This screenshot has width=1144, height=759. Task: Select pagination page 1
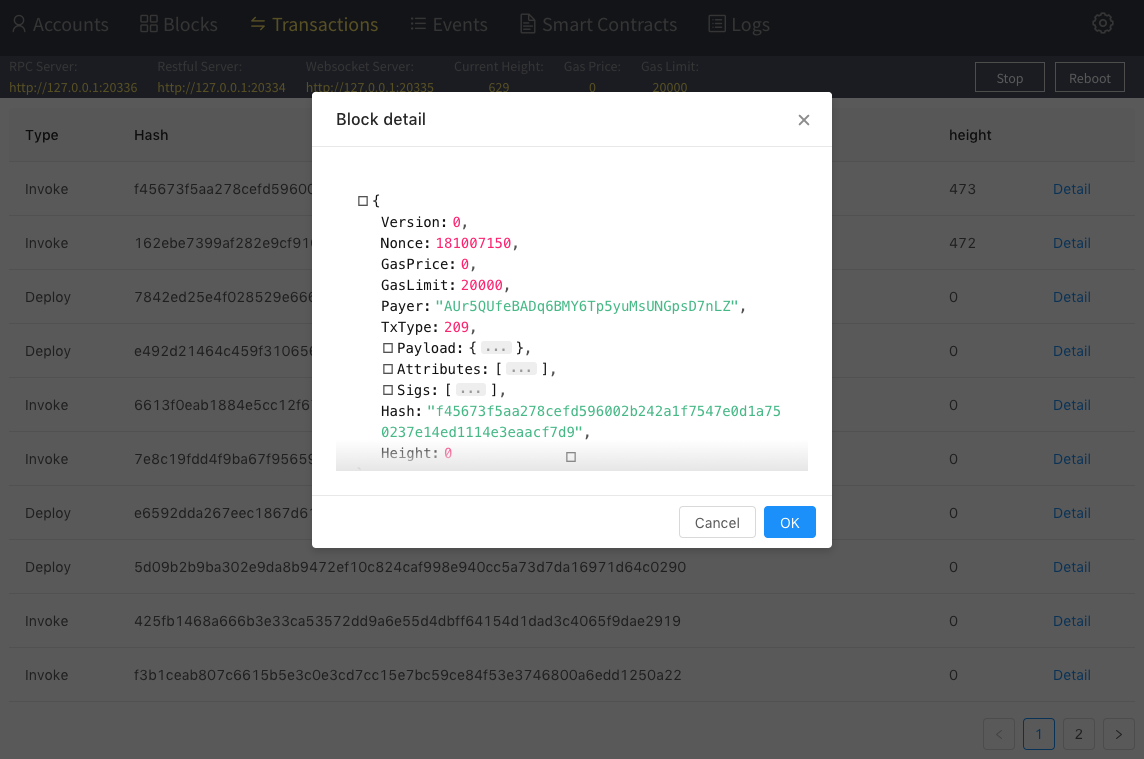tap(1039, 734)
